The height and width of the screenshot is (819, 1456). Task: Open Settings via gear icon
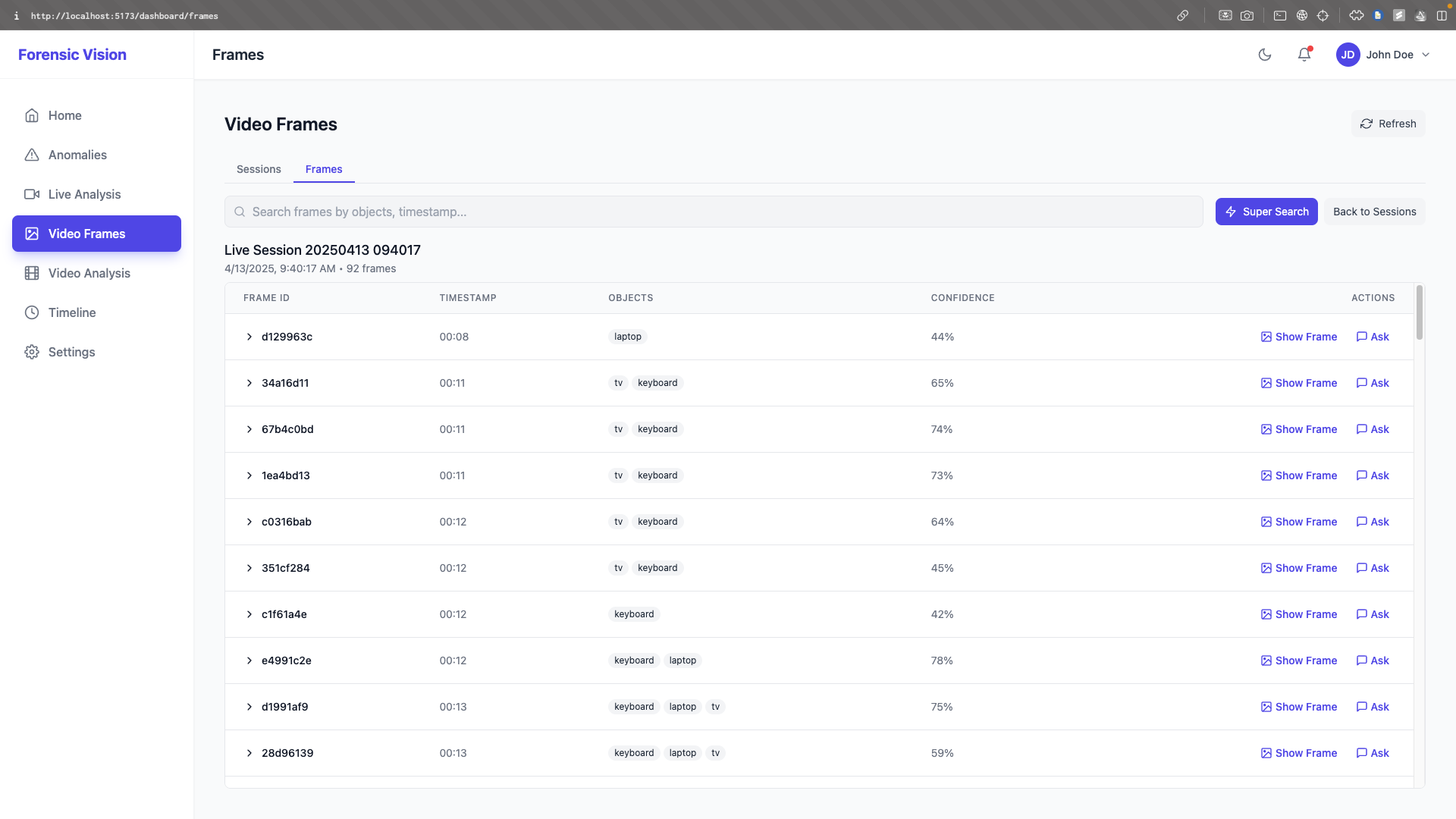click(x=32, y=352)
